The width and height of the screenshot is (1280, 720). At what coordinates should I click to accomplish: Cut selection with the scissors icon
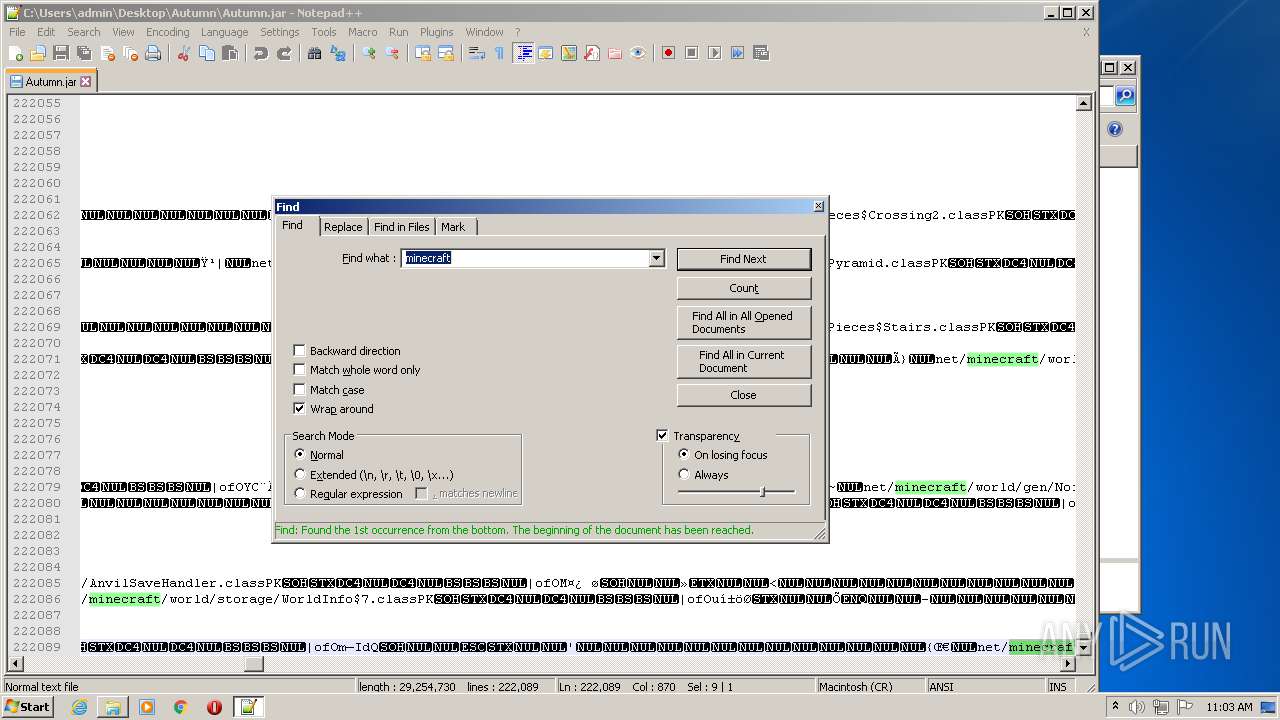[184, 53]
